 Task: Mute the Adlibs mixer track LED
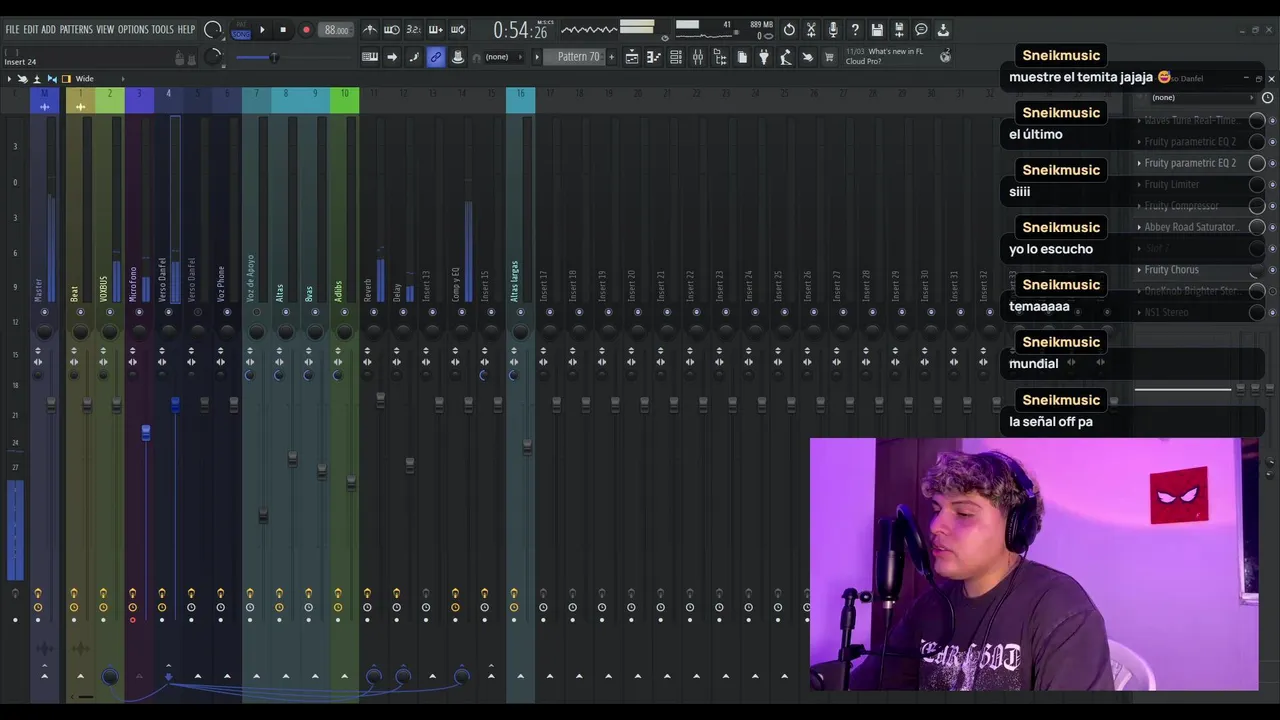coord(344,312)
